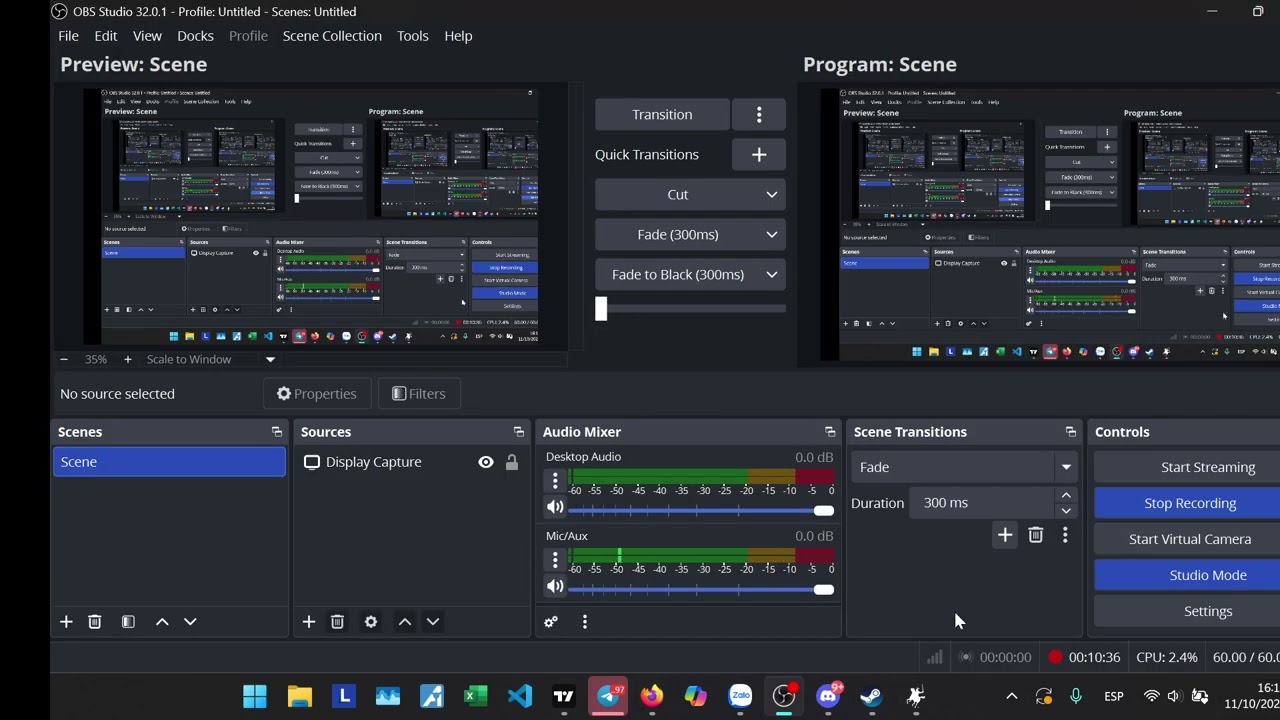Select the Scene item in Scenes list

pos(170,462)
